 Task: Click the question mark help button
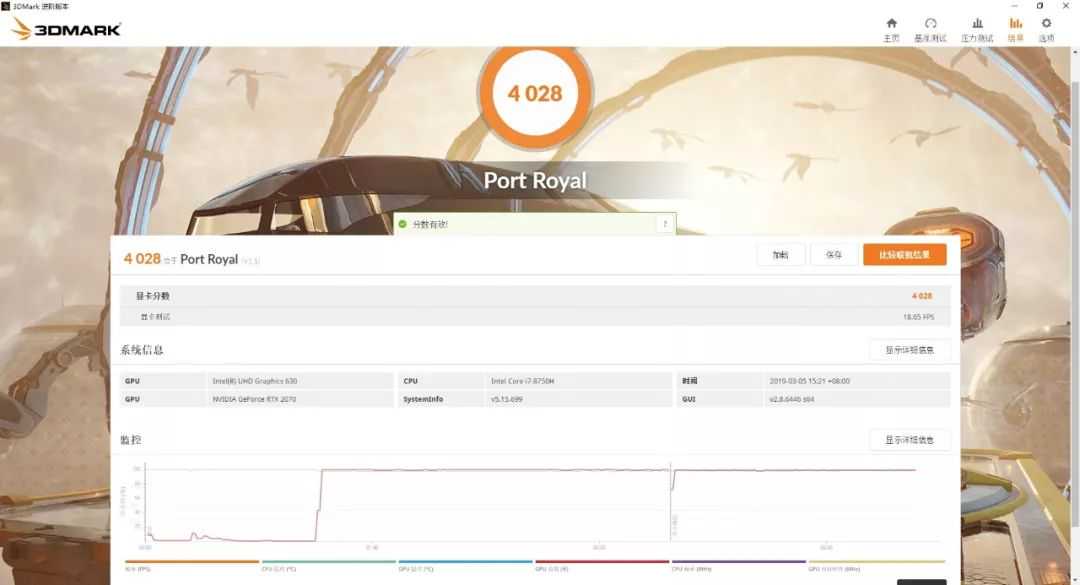coord(664,224)
